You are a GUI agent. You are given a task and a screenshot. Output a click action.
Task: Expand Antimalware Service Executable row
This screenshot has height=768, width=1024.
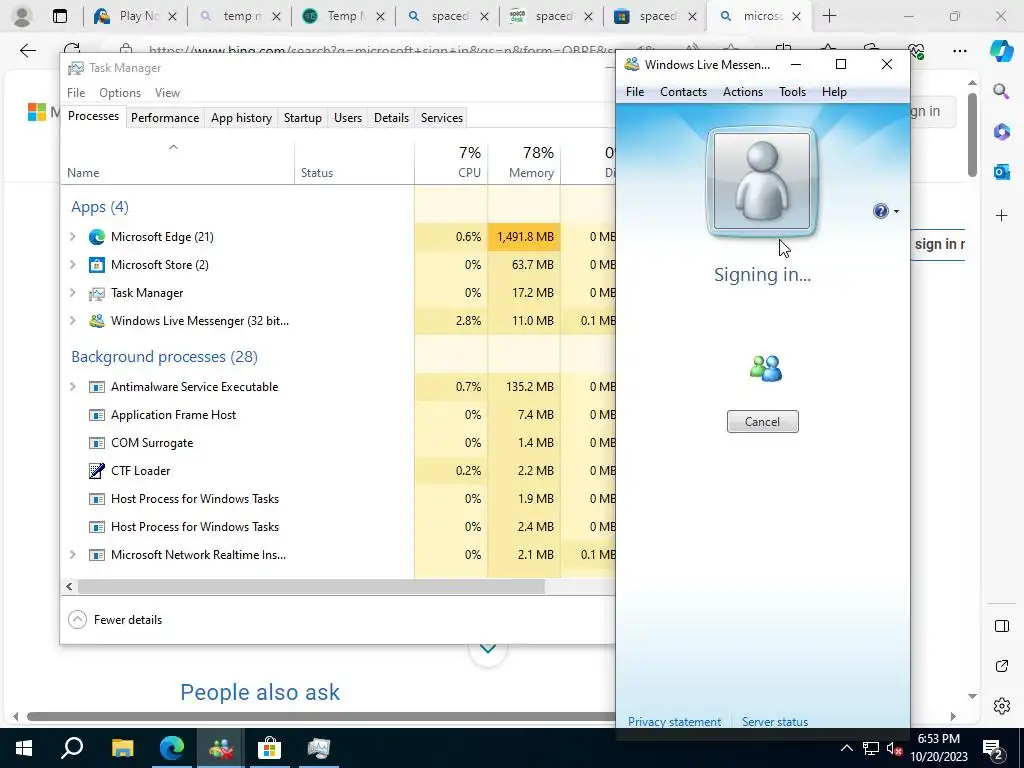click(x=72, y=387)
